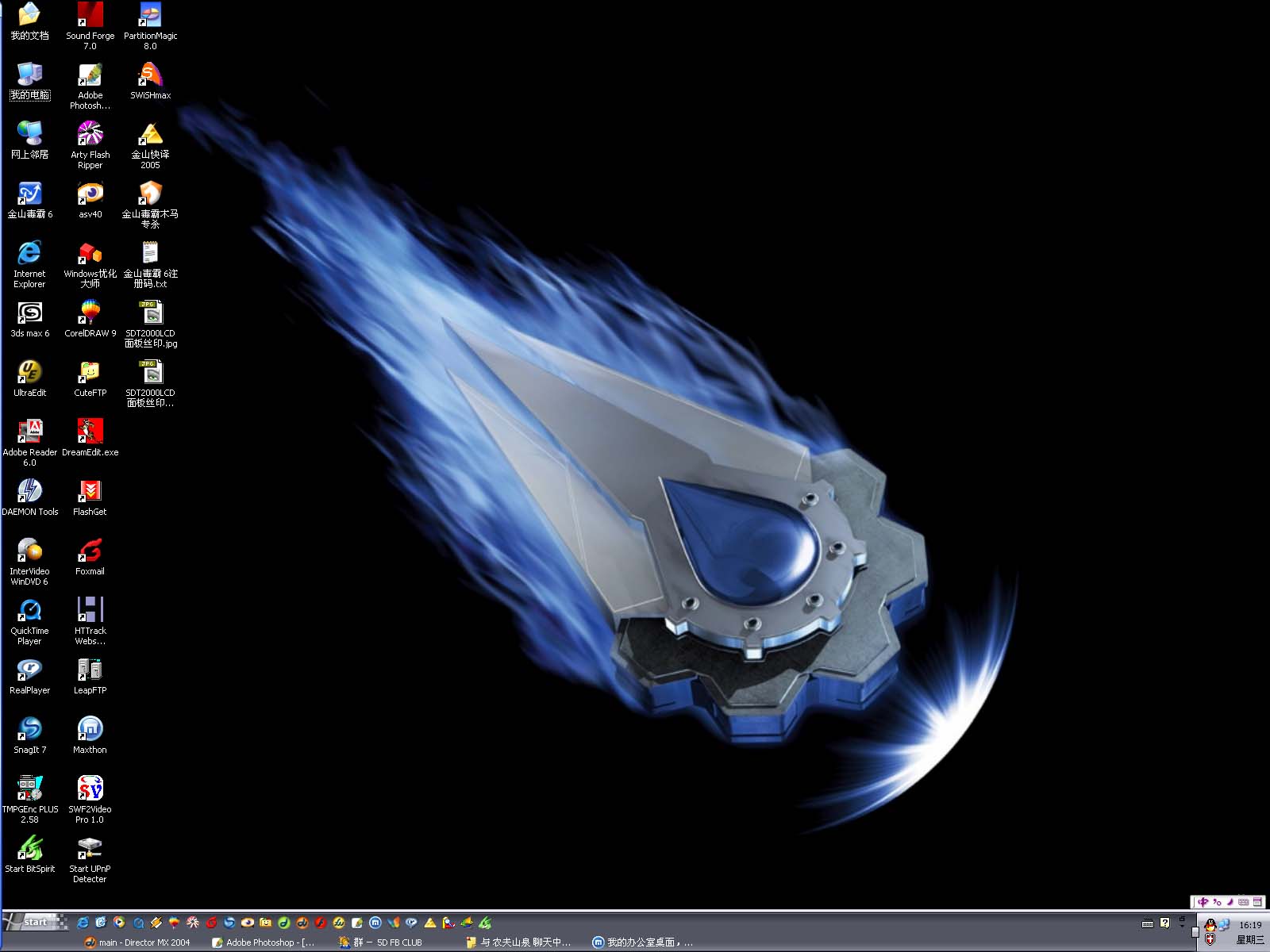Launch BitSpirit green icon in Quick Launch

click(485, 923)
